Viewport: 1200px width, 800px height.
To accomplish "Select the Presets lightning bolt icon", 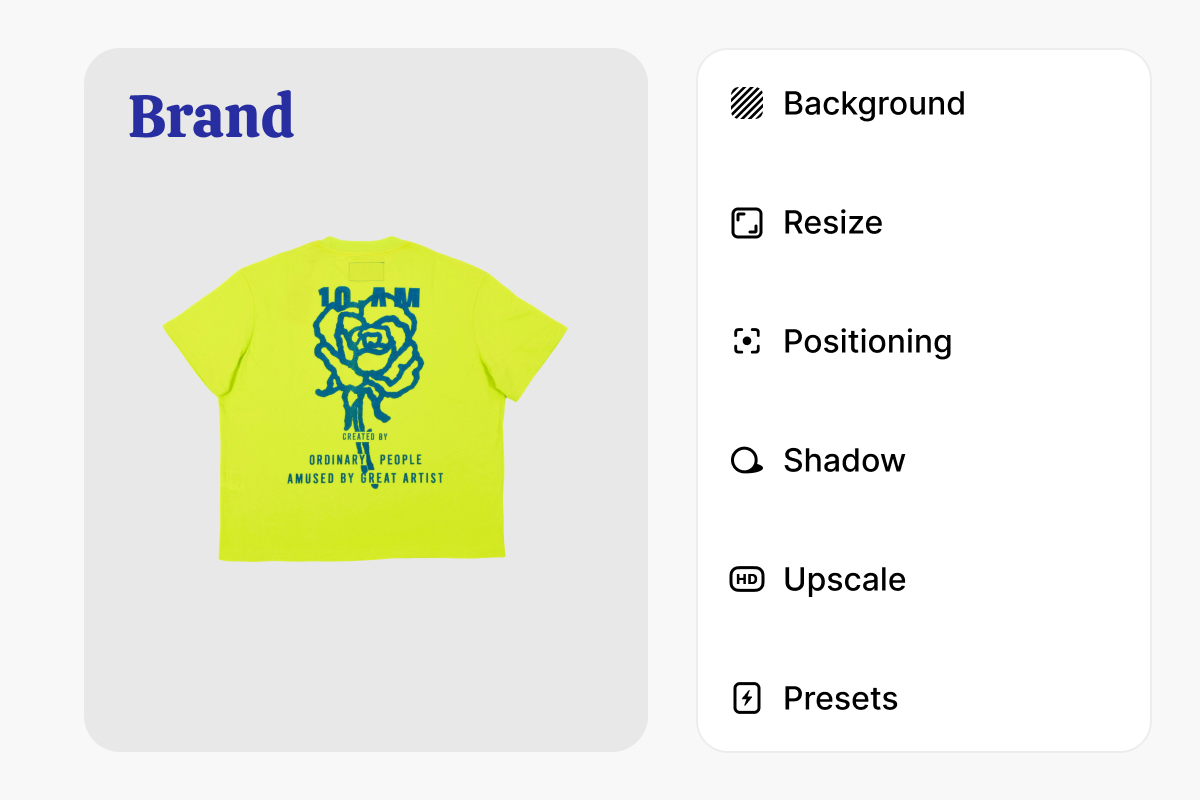I will click(x=747, y=698).
